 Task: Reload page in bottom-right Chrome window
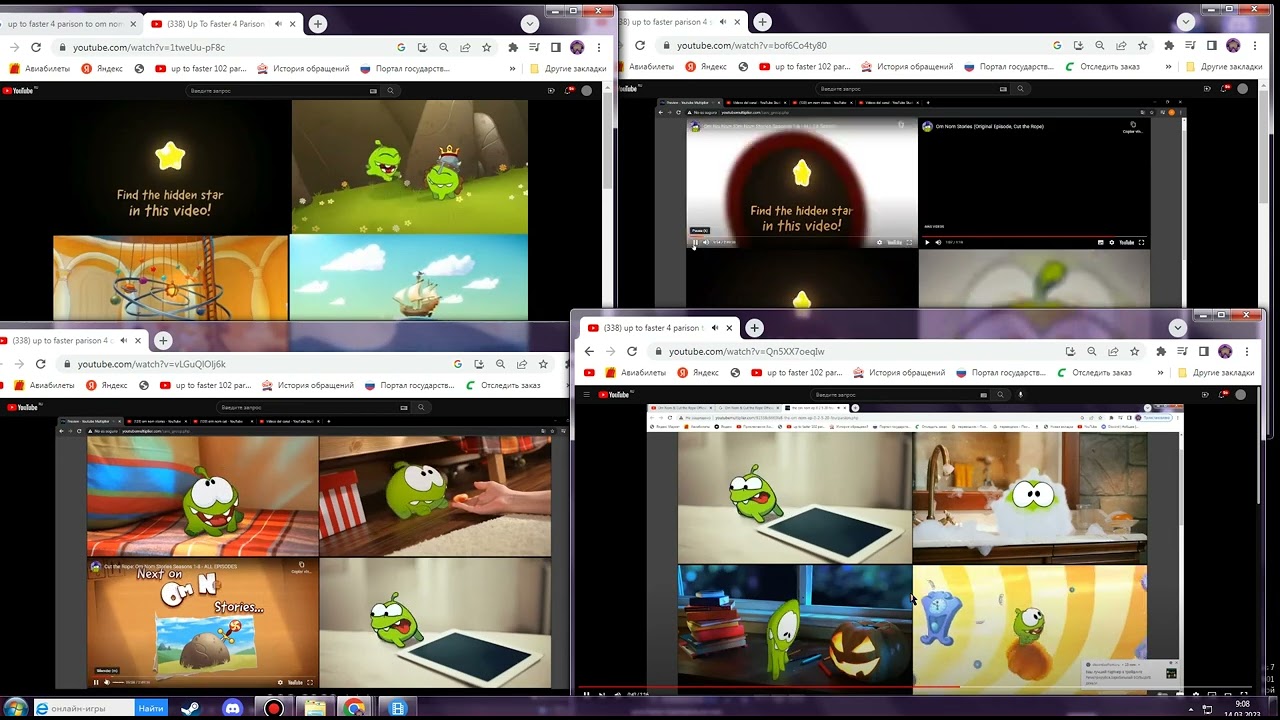632,351
